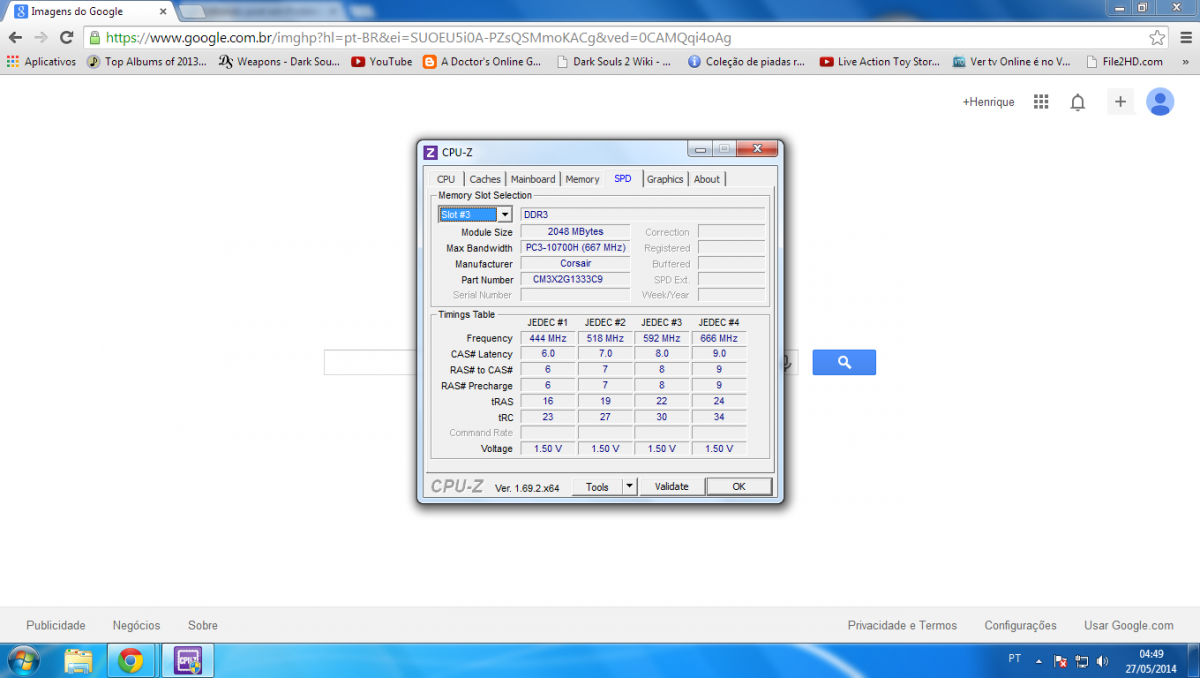This screenshot has width=1200, height=678.
Task: Select the Module Size value 2048 MBytes
Action: tap(575, 232)
